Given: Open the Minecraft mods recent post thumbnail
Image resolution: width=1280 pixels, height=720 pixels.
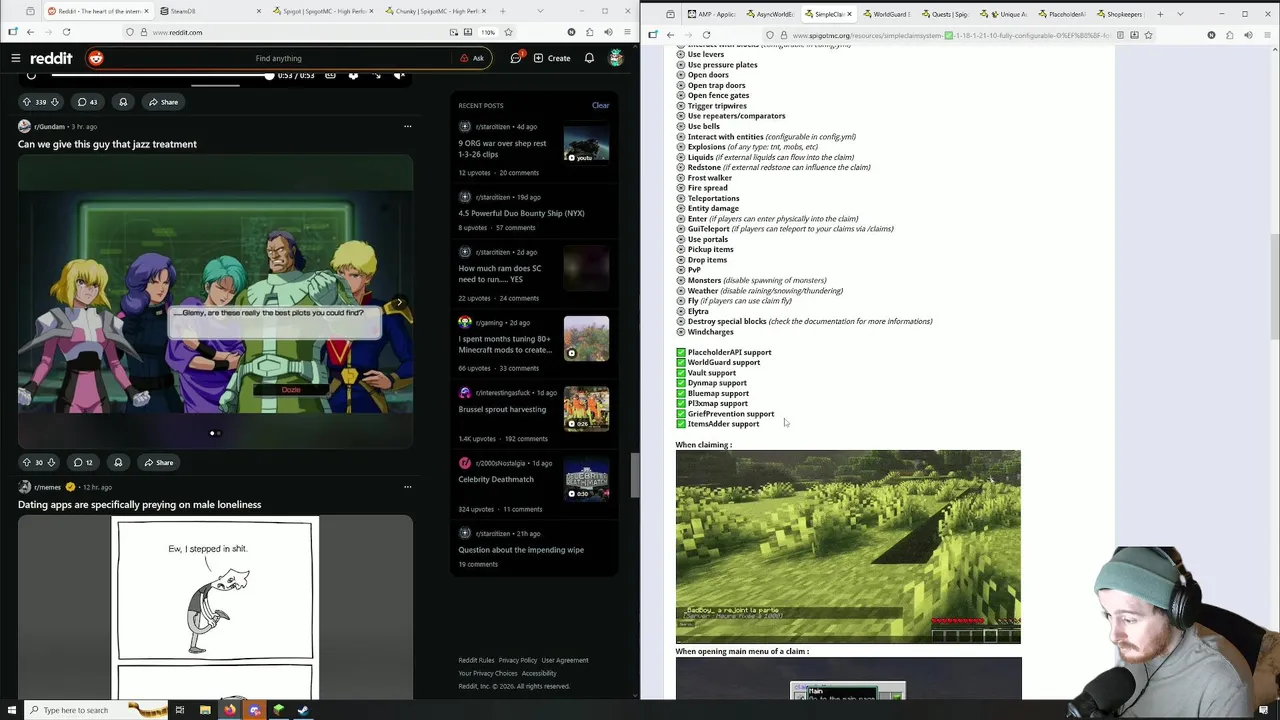Looking at the screenshot, I should click(586, 338).
